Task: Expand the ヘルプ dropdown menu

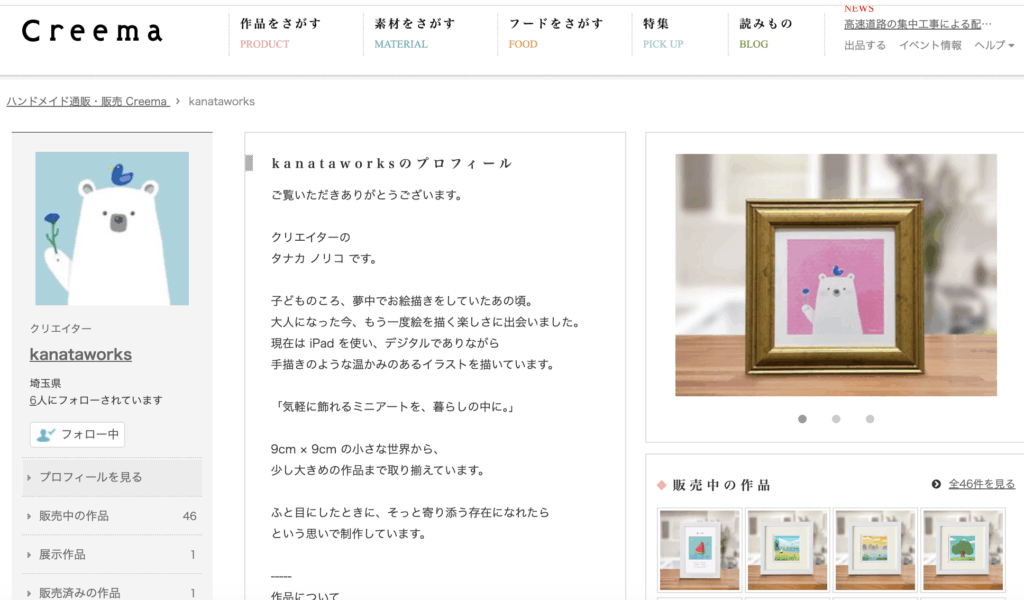Action: pos(994,45)
